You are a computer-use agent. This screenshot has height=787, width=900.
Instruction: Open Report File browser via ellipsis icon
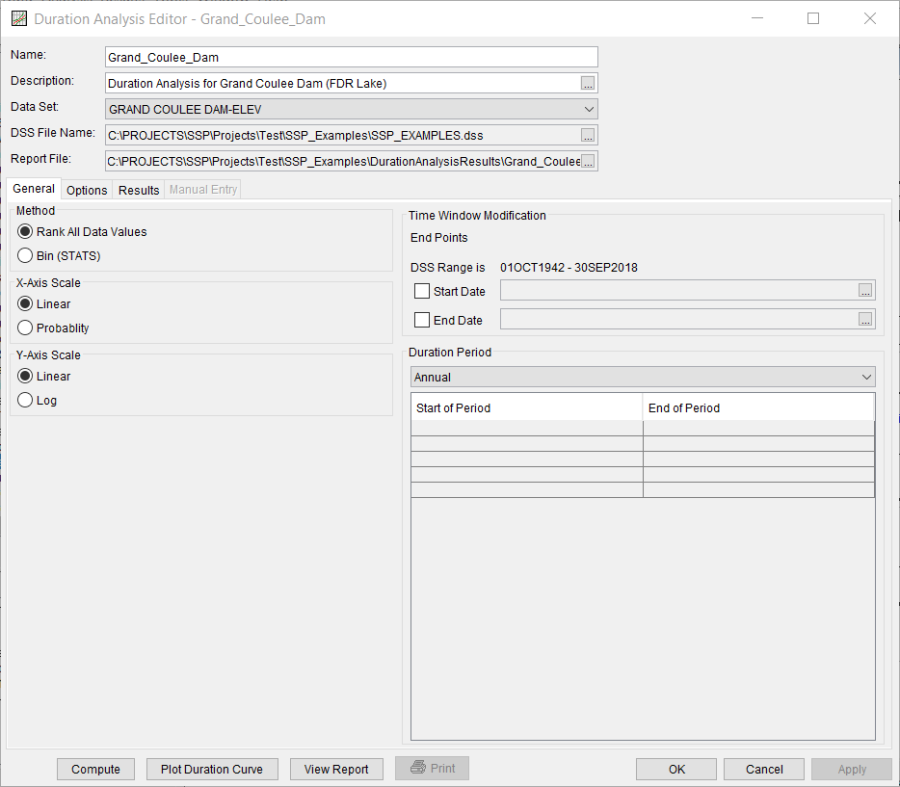click(x=589, y=160)
